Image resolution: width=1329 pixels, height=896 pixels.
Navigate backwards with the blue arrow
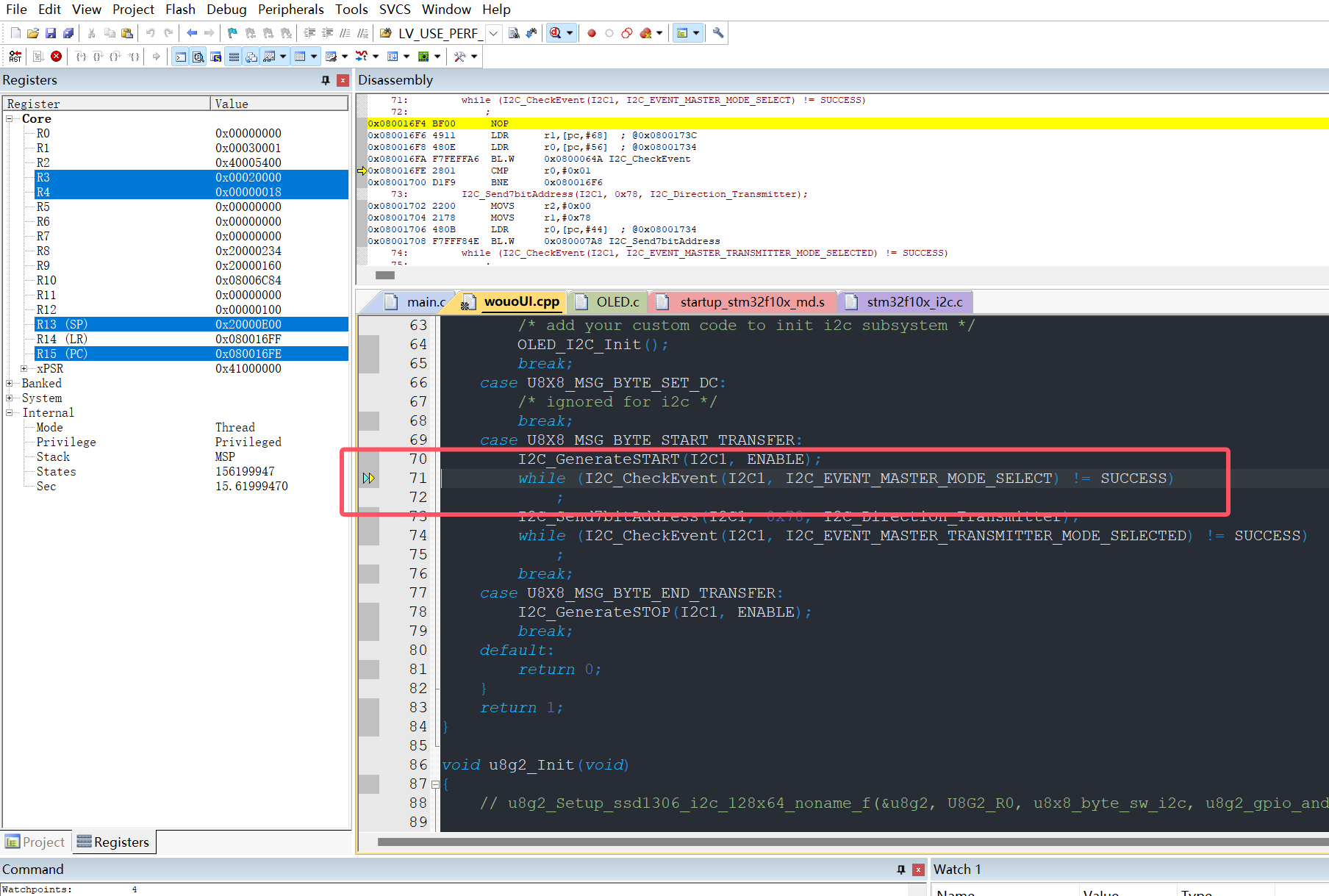click(192, 33)
